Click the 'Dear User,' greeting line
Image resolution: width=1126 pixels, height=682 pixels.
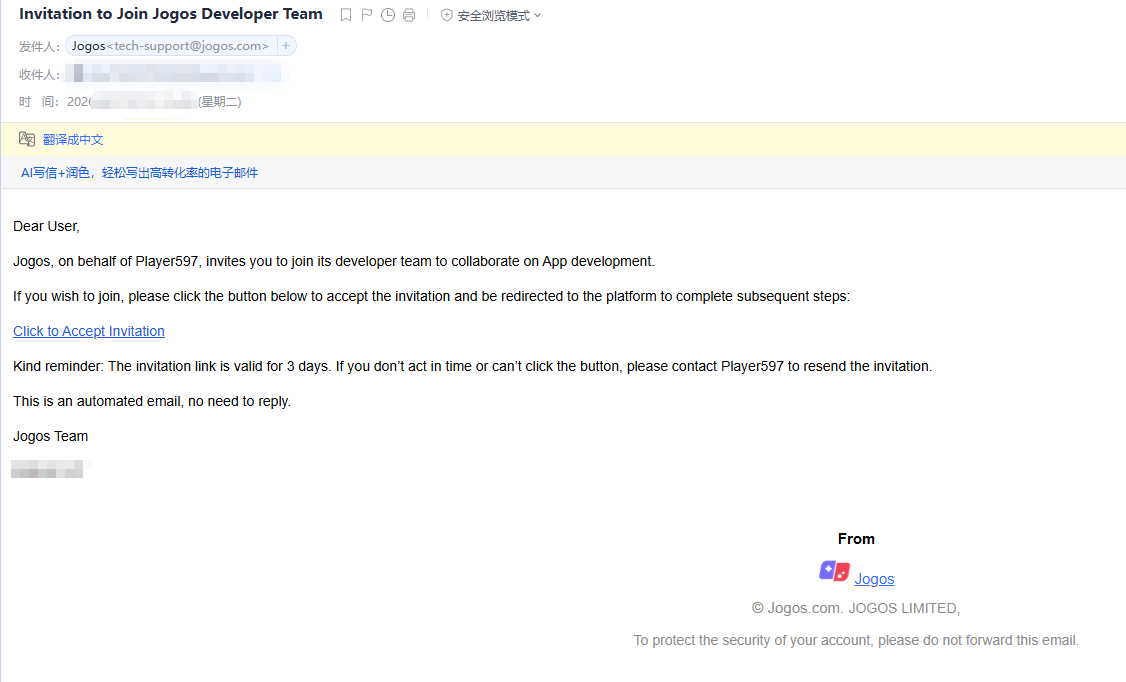(x=46, y=226)
